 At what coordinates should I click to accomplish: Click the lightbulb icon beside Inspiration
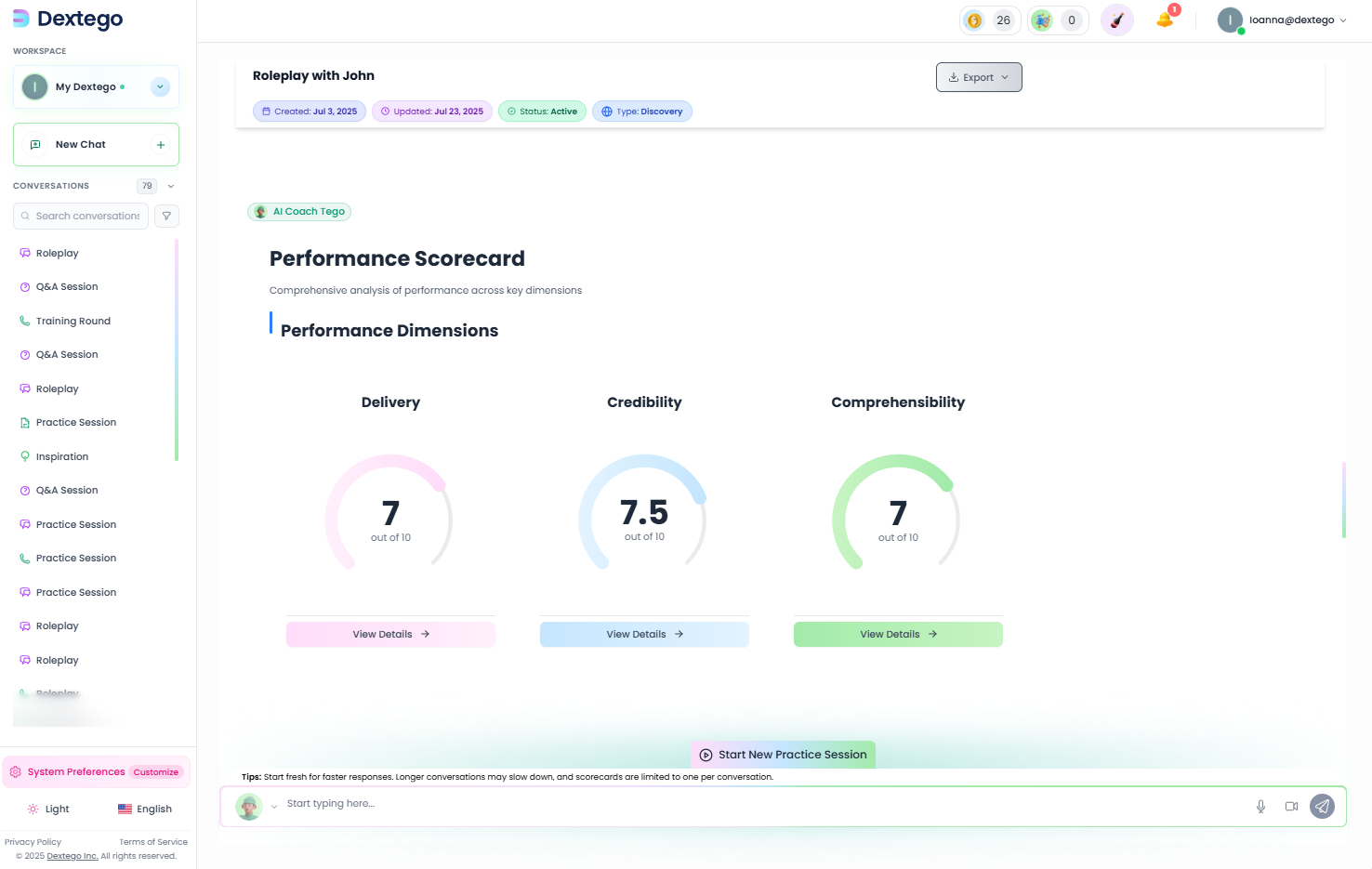coord(25,456)
